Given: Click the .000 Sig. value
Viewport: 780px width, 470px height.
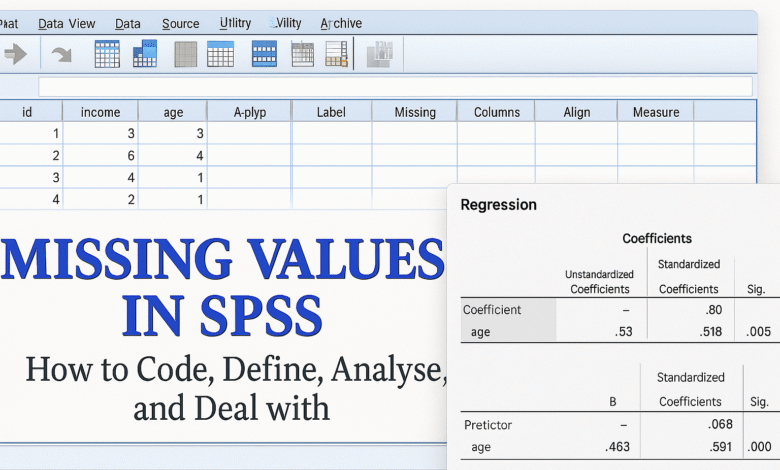Looking at the screenshot, I should pyautogui.click(x=759, y=447).
